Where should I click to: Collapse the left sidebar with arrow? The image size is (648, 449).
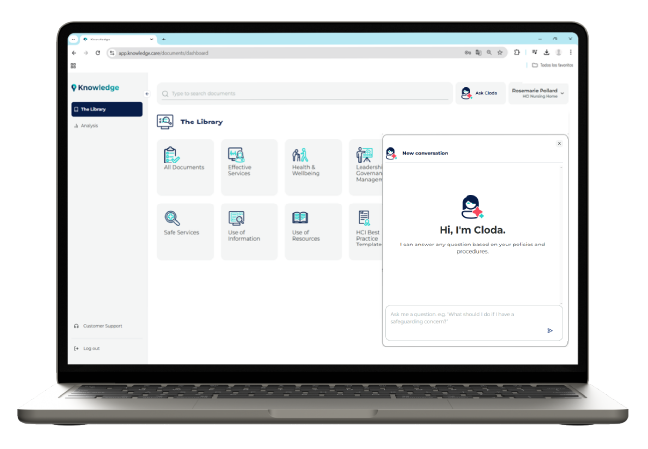(147, 94)
